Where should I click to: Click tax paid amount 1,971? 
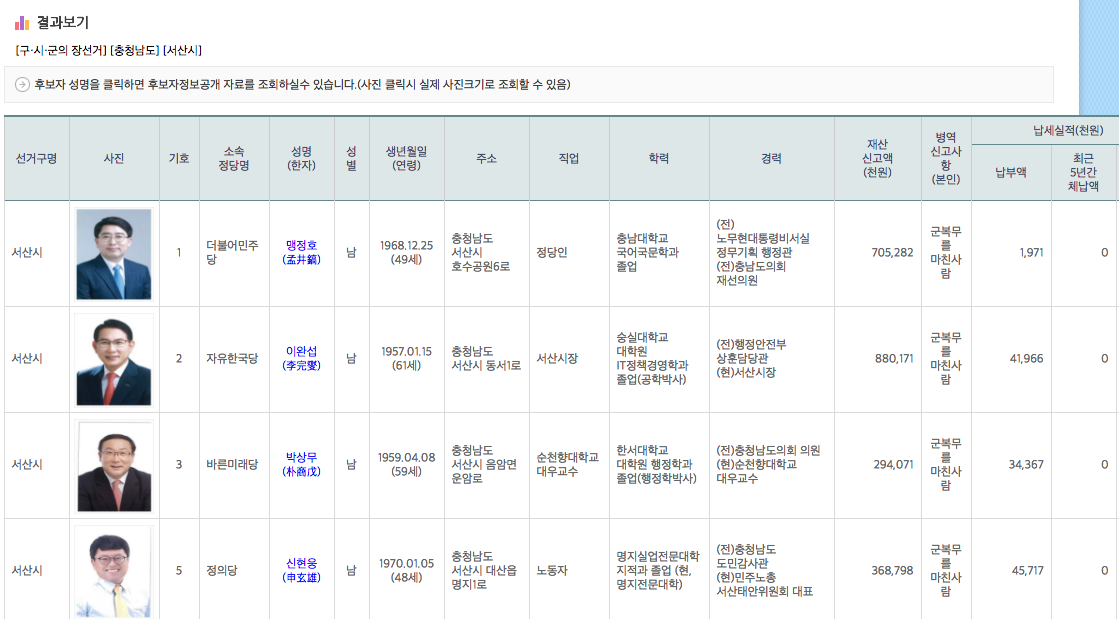[x=1031, y=253]
